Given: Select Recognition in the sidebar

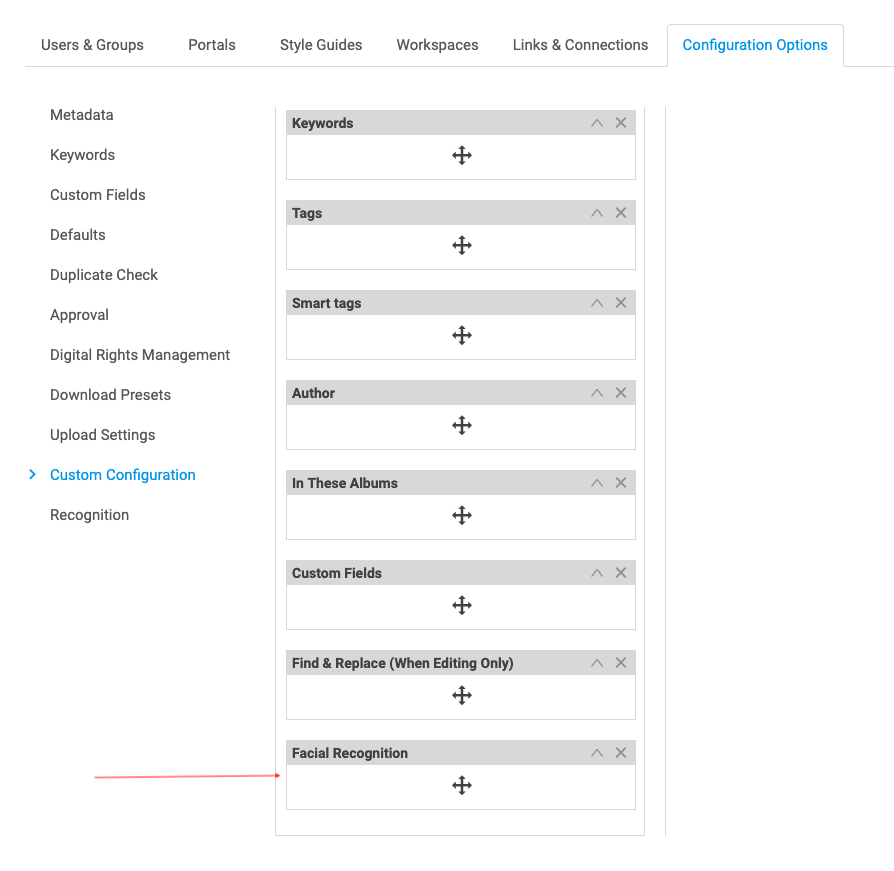Looking at the screenshot, I should point(89,514).
